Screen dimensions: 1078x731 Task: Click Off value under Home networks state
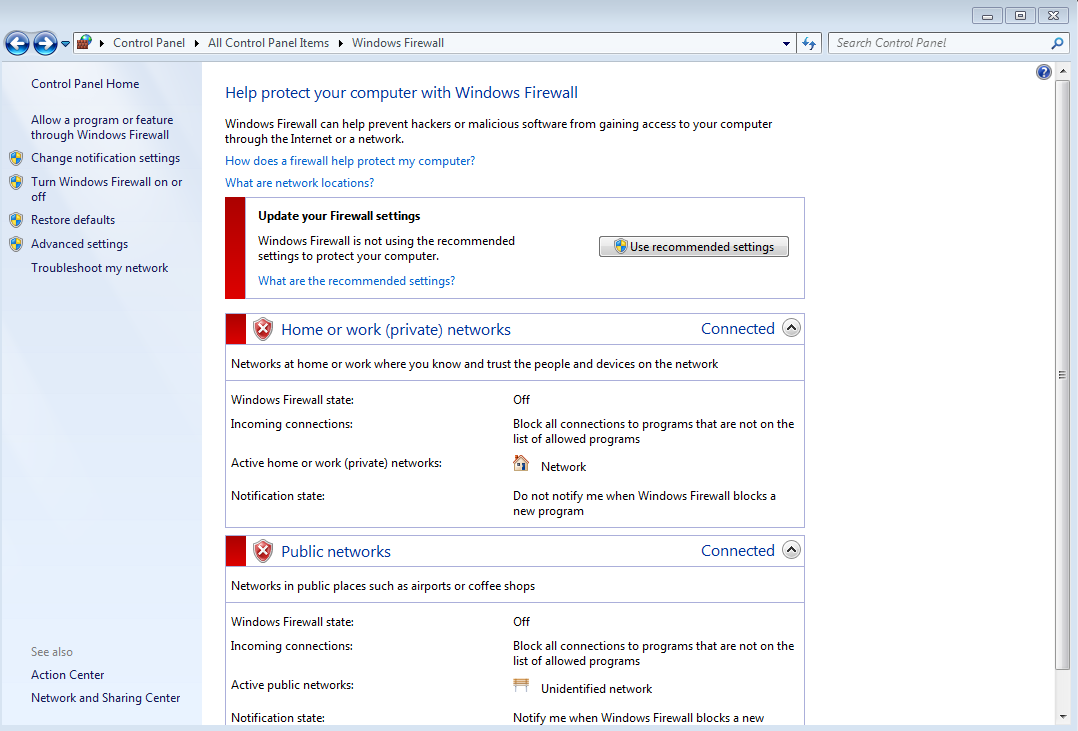521,400
